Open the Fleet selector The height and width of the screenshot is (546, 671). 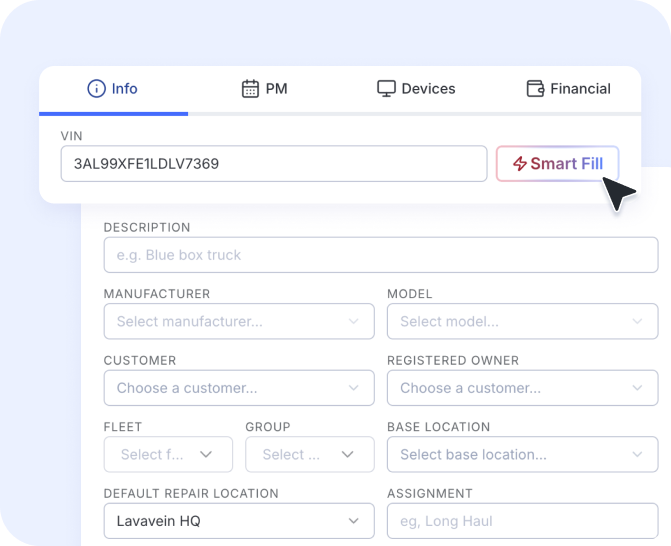(x=168, y=454)
